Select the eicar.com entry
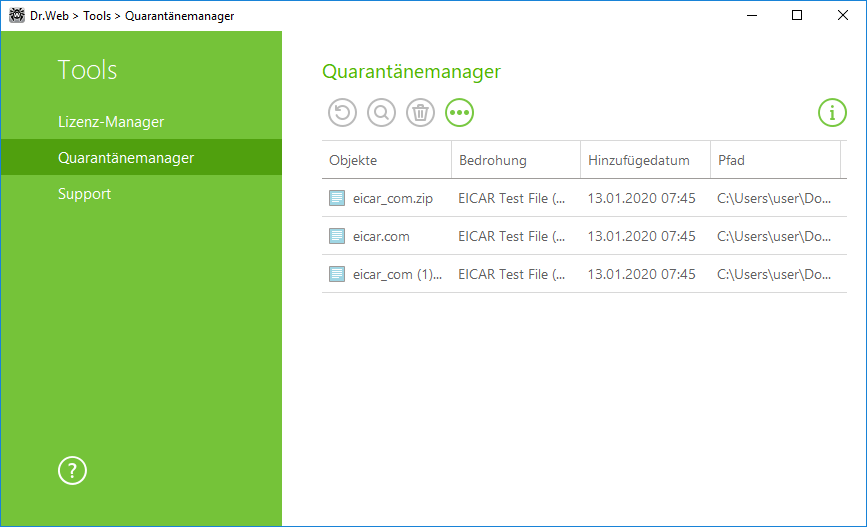 click(584, 236)
